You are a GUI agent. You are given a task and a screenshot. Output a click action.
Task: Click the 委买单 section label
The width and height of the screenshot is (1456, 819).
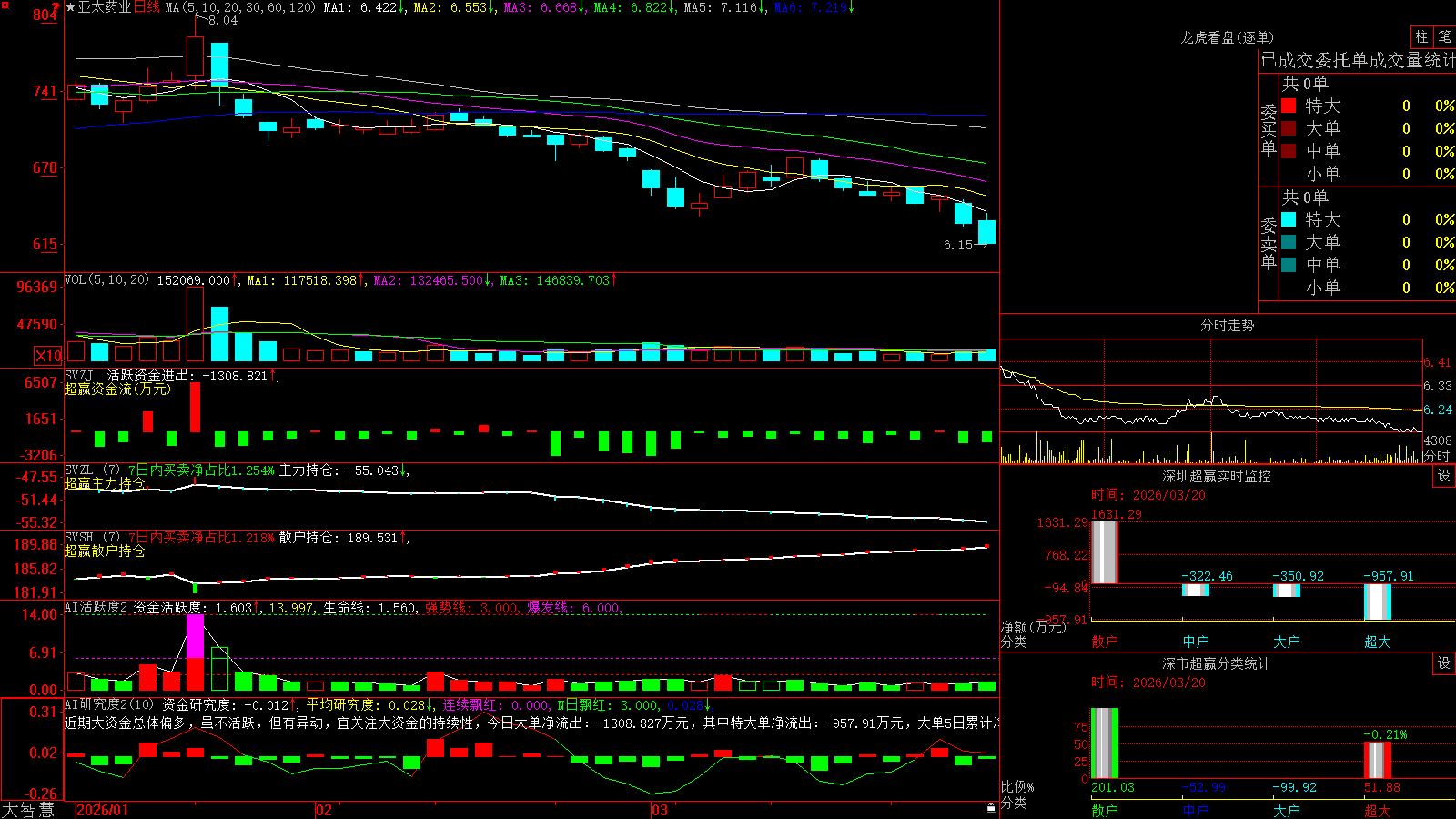[1269, 129]
